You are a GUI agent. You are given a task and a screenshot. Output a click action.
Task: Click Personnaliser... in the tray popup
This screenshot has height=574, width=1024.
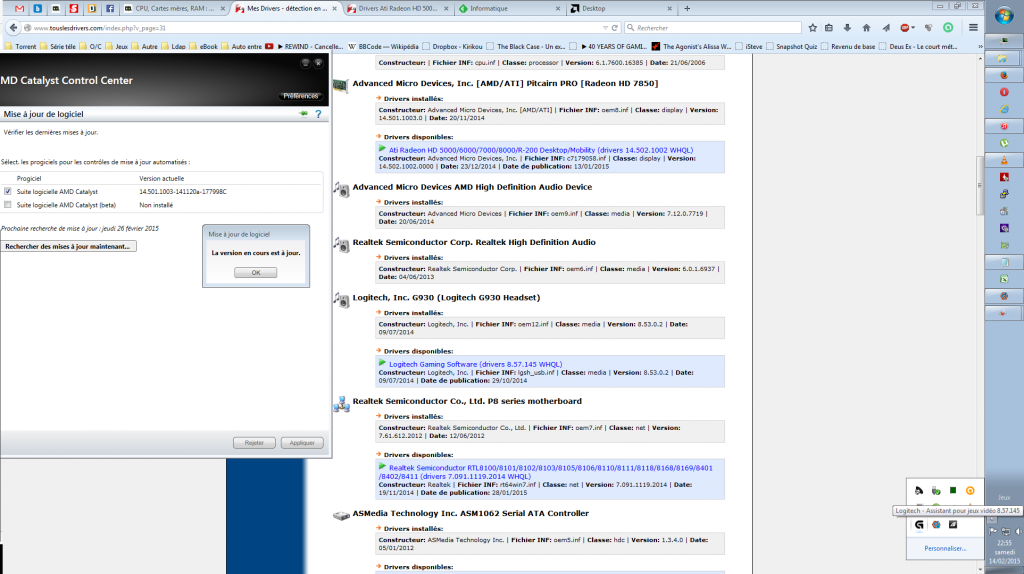click(x=944, y=549)
